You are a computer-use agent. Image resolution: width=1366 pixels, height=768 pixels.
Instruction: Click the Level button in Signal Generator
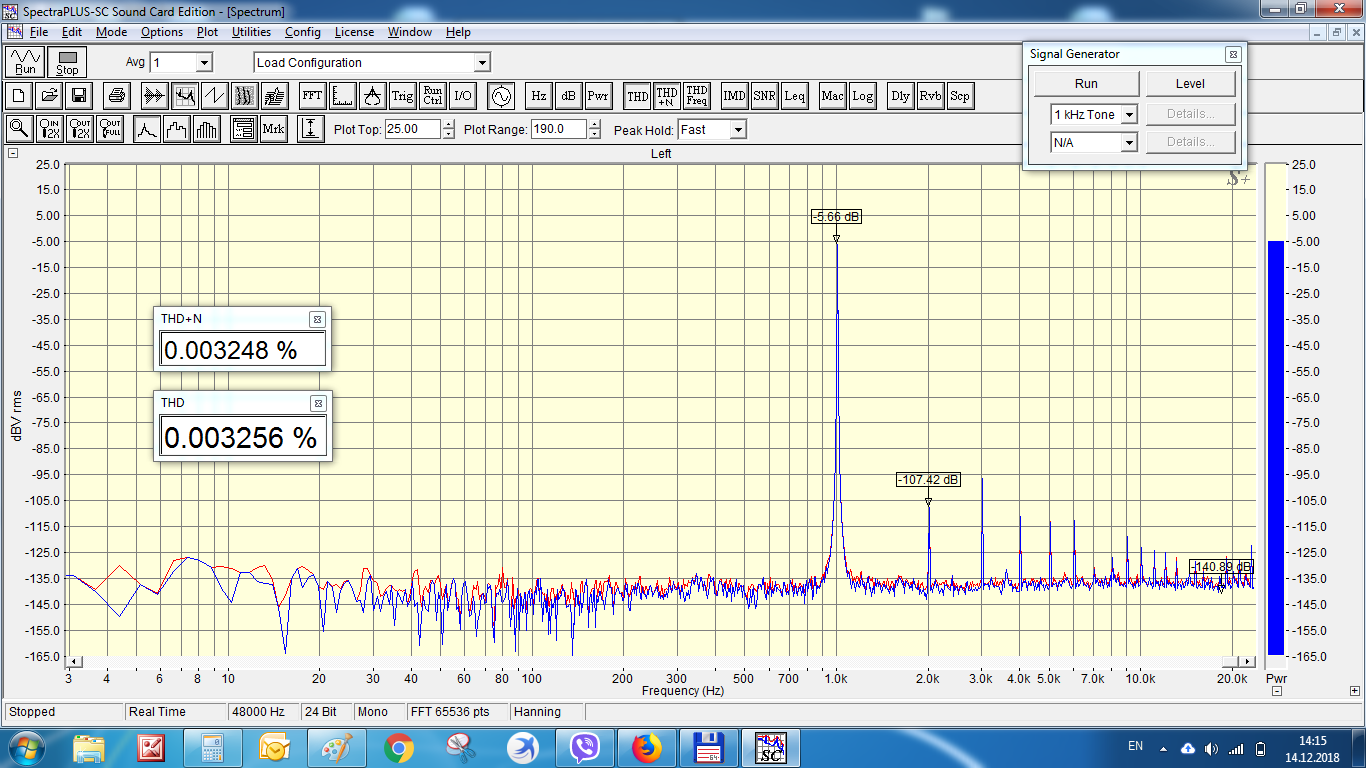pos(1190,84)
